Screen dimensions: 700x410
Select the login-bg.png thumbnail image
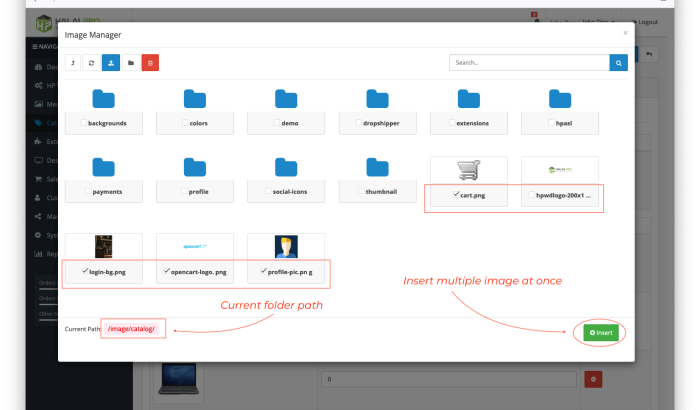click(104, 247)
